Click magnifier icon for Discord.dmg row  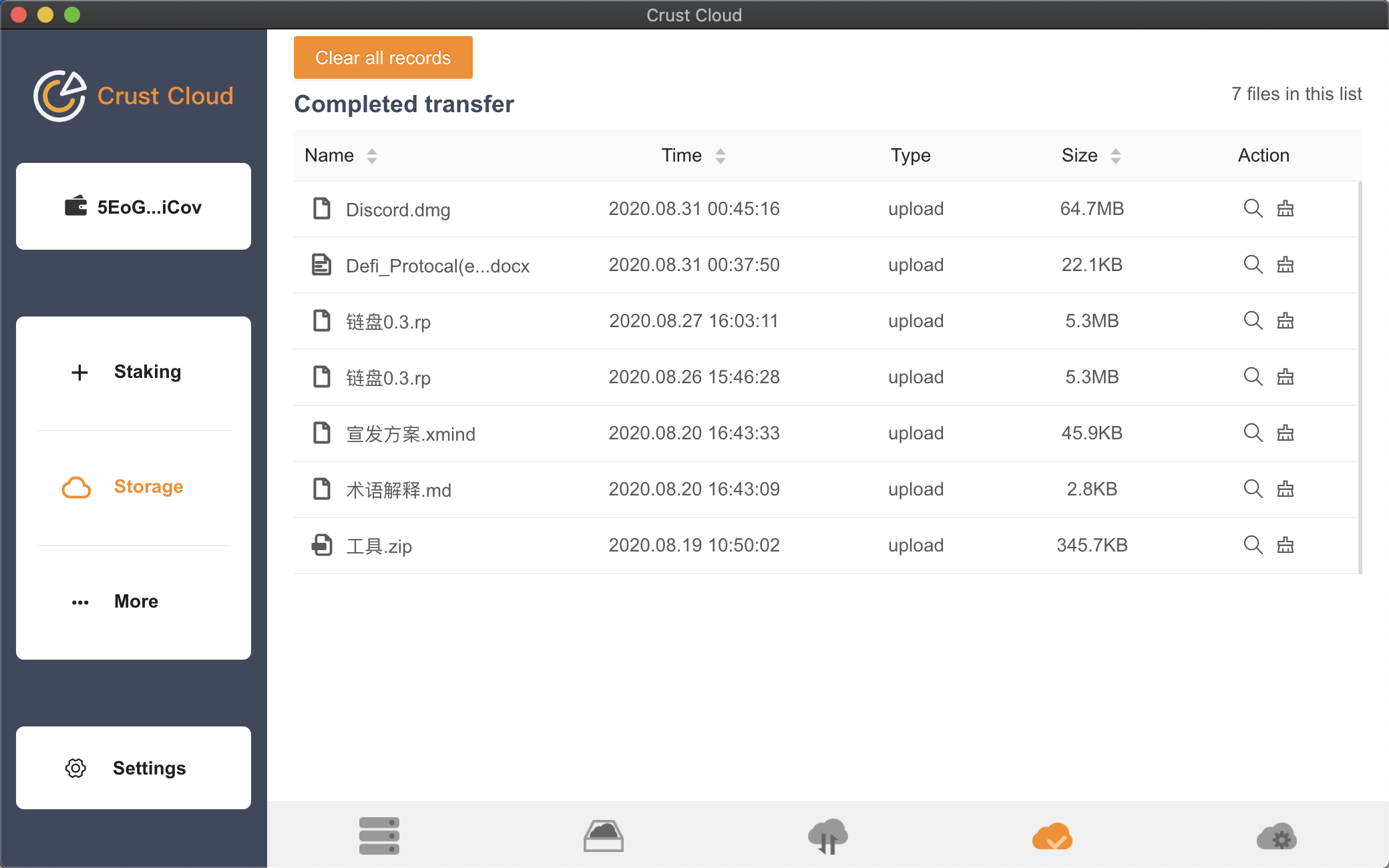pyautogui.click(x=1253, y=209)
